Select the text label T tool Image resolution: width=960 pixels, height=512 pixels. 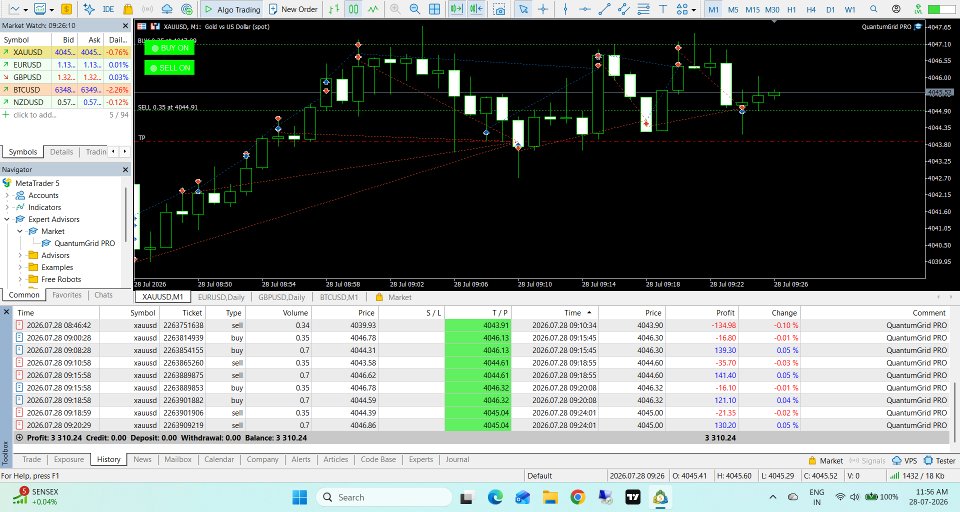663,9
